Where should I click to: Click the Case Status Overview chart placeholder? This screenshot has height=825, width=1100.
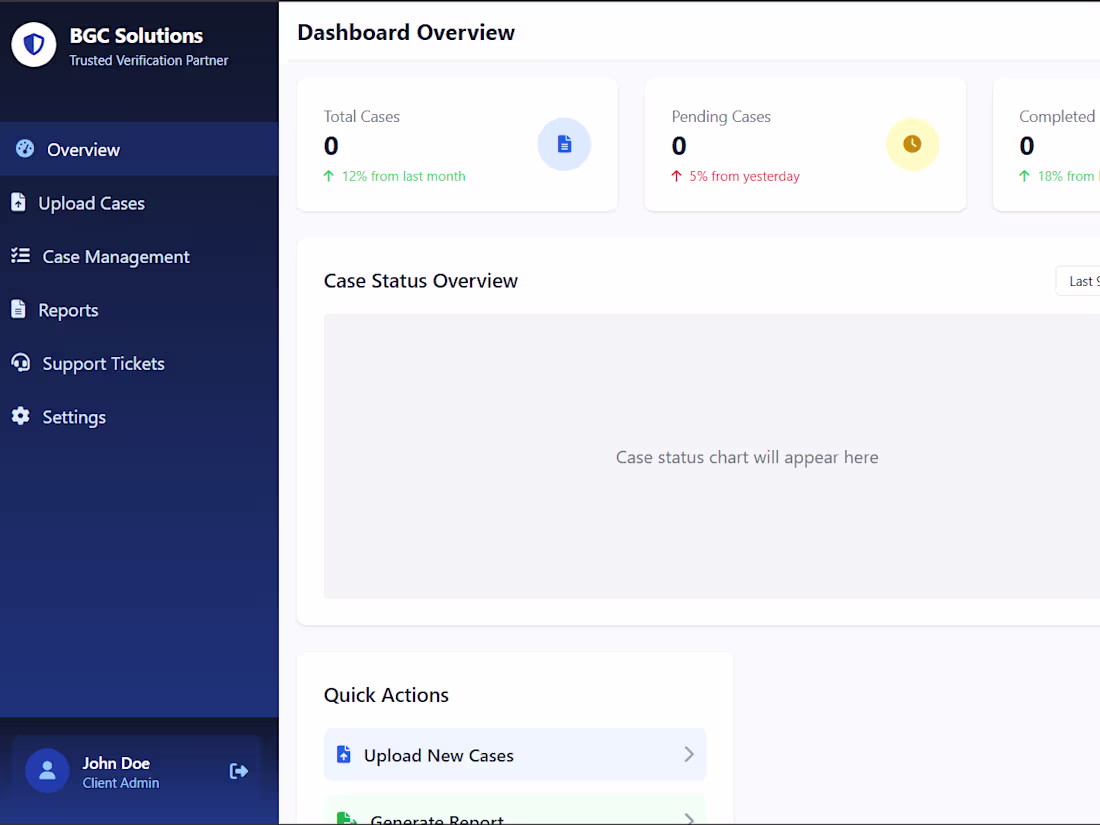[747, 457]
